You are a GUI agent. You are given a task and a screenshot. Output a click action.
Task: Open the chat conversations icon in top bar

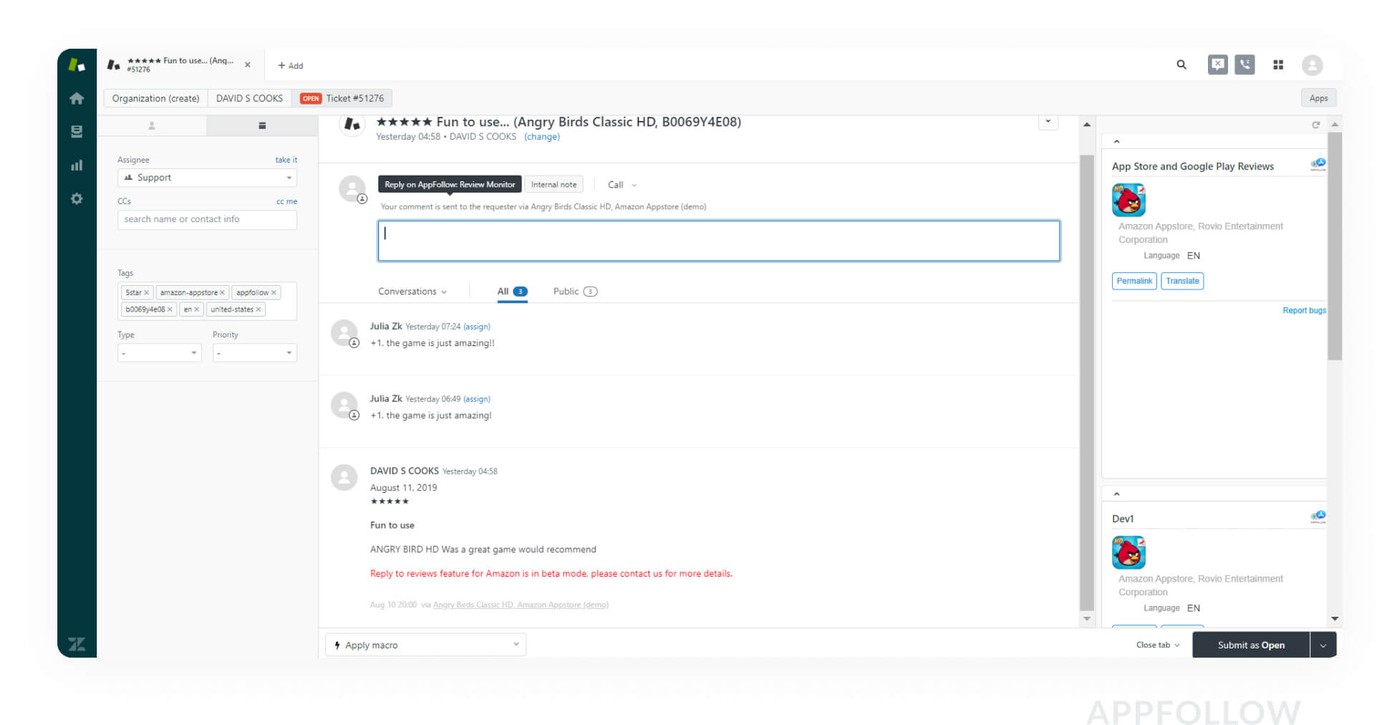[1217, 65]
